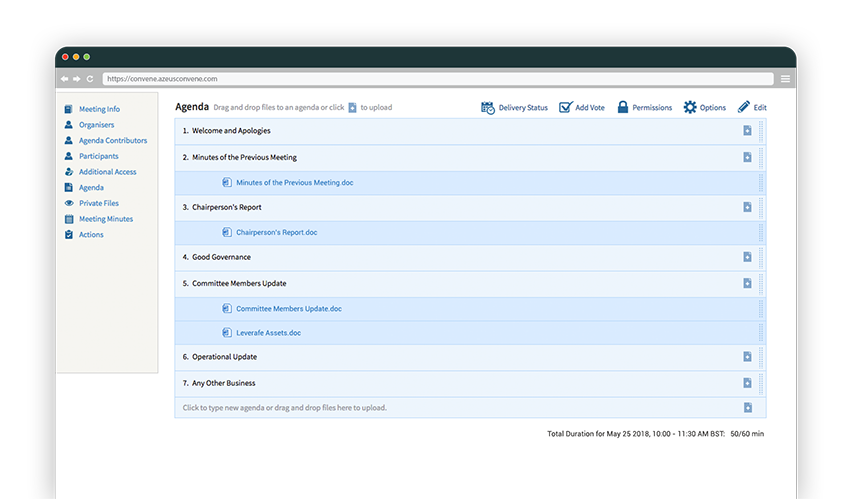Click upload icon in new agenda row

(x=748, y=408)
